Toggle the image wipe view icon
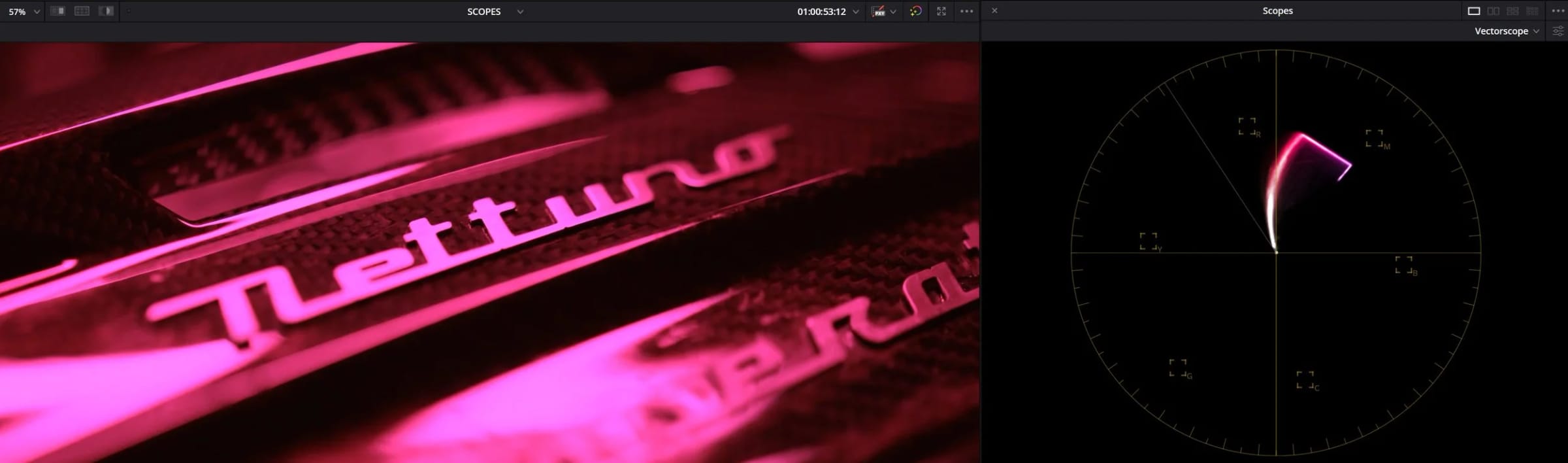The width and height of the screenshot is (1568, 463). (x=57, y=11)
